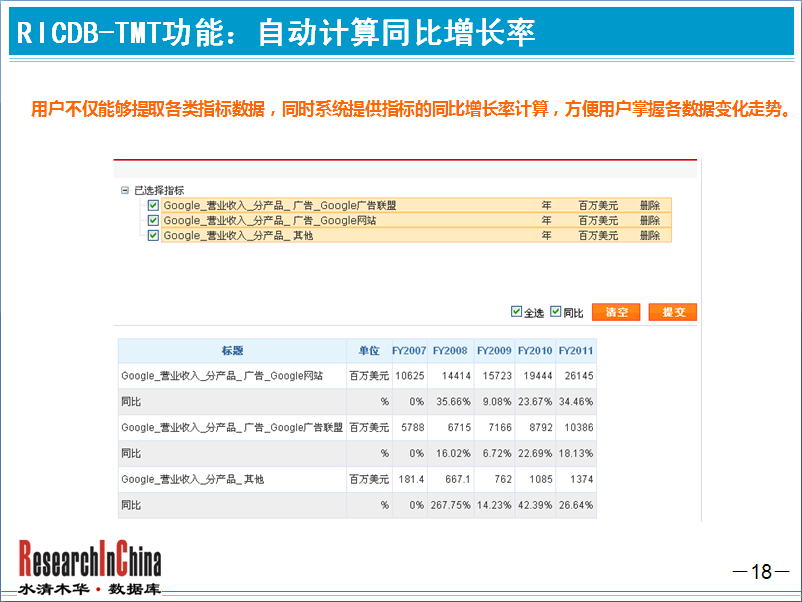This screenshot has width=802, height=602.
Task: Click the 14.23% growth cell
Action: coord(495,505)
